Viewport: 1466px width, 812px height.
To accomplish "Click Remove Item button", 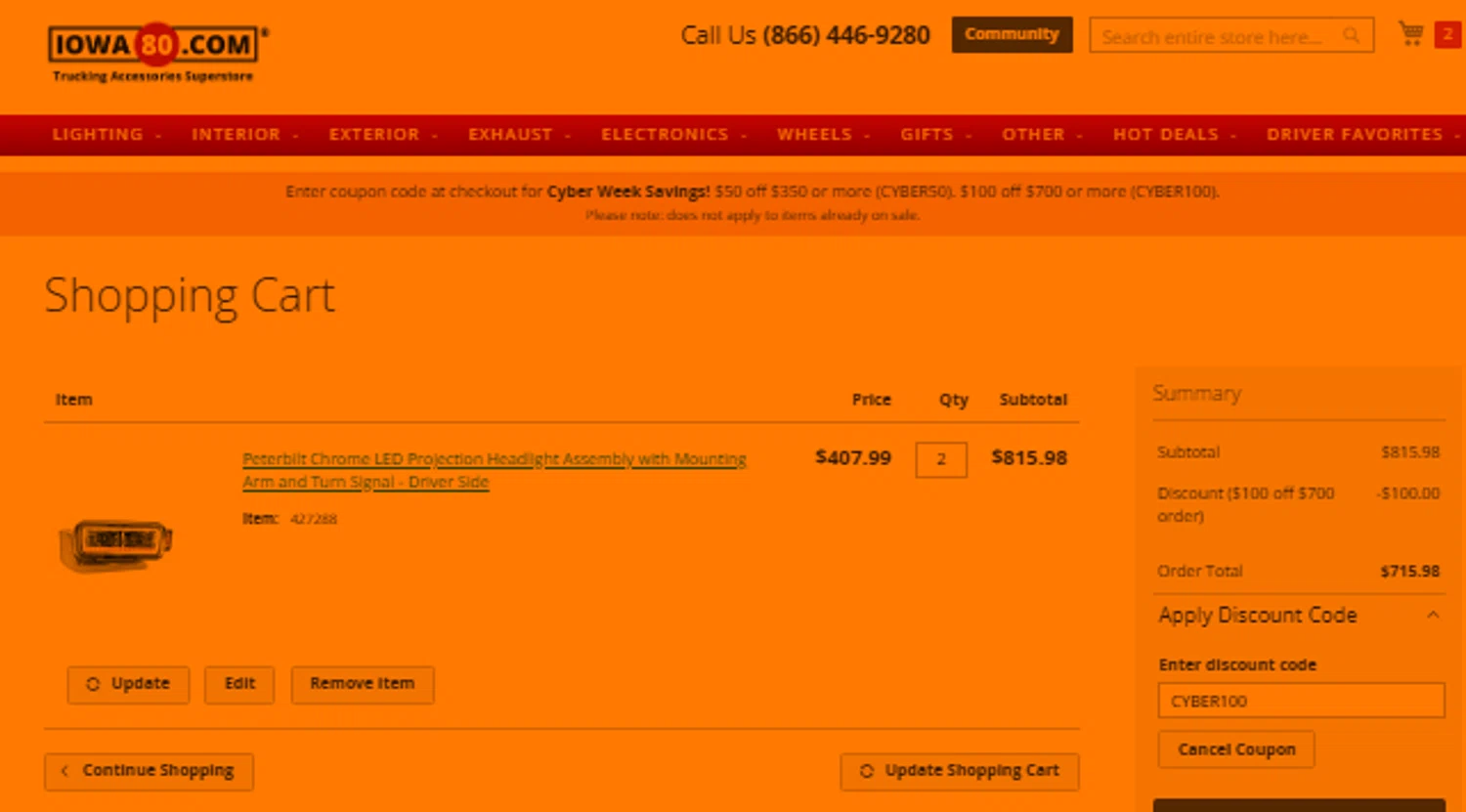I will tap(363, 684).
